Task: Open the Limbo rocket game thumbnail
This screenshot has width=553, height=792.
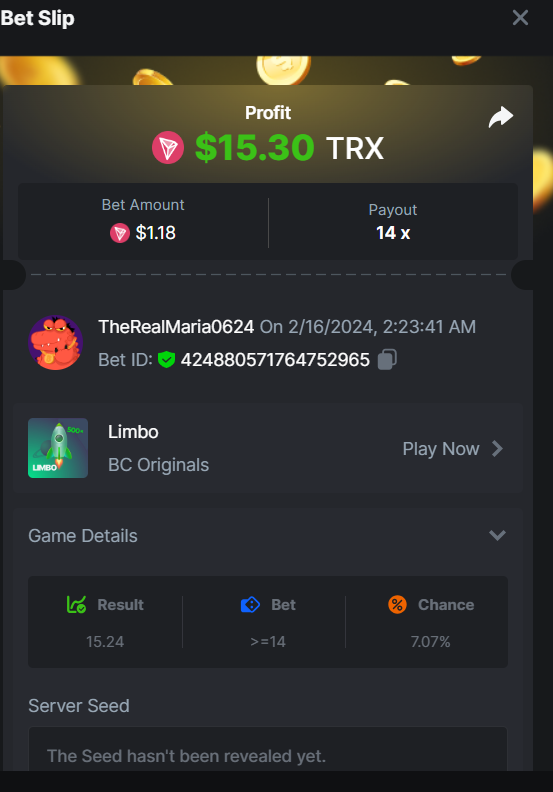Action: (x=58, y=448)
